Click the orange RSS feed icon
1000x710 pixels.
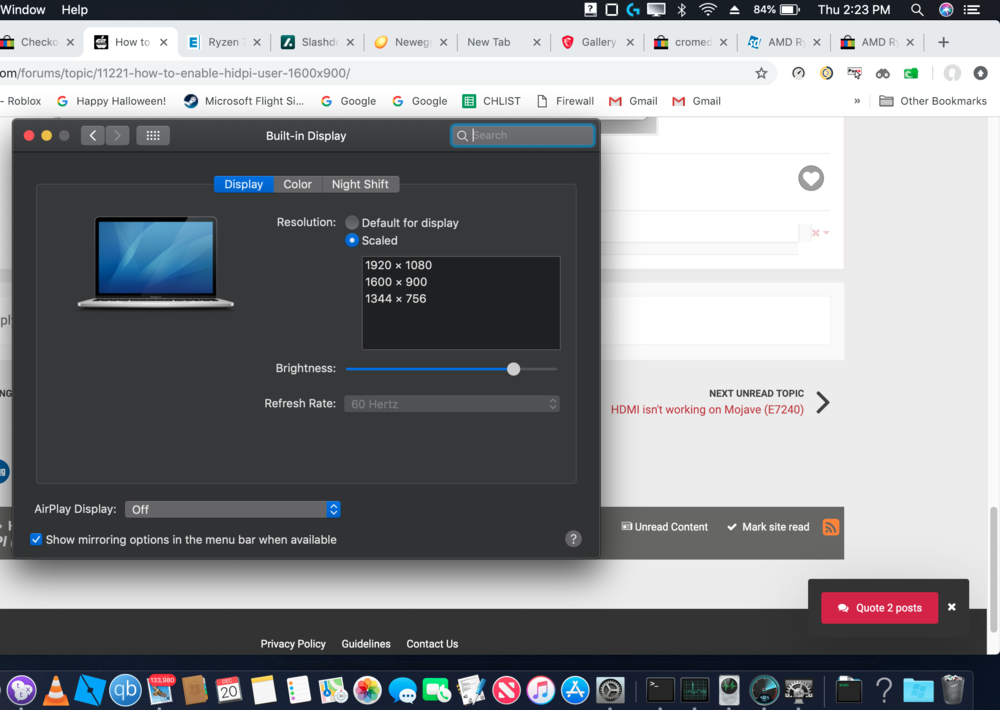tap(830, 527)
